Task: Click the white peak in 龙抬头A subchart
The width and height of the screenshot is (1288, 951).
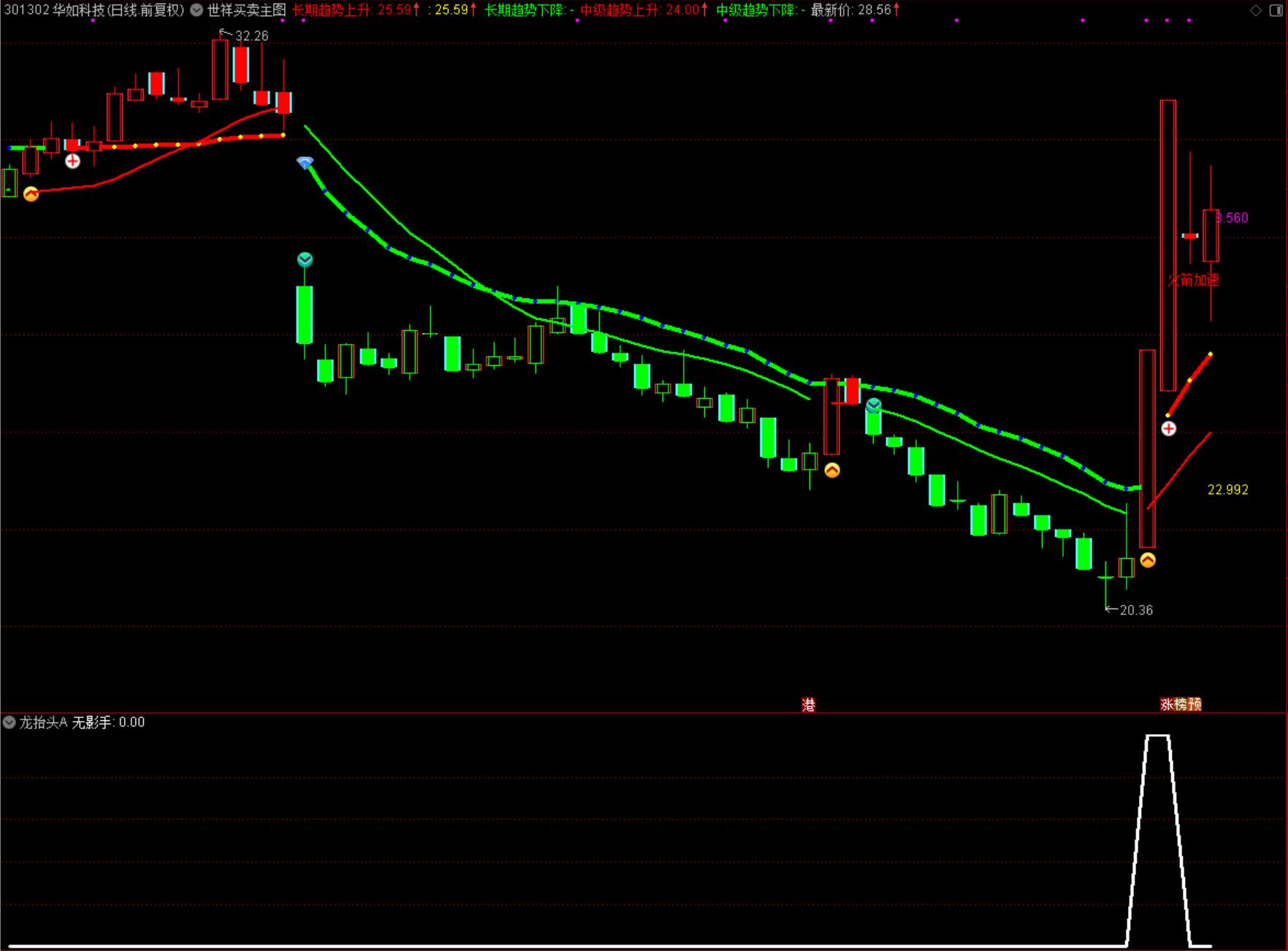Action: 1158,736
